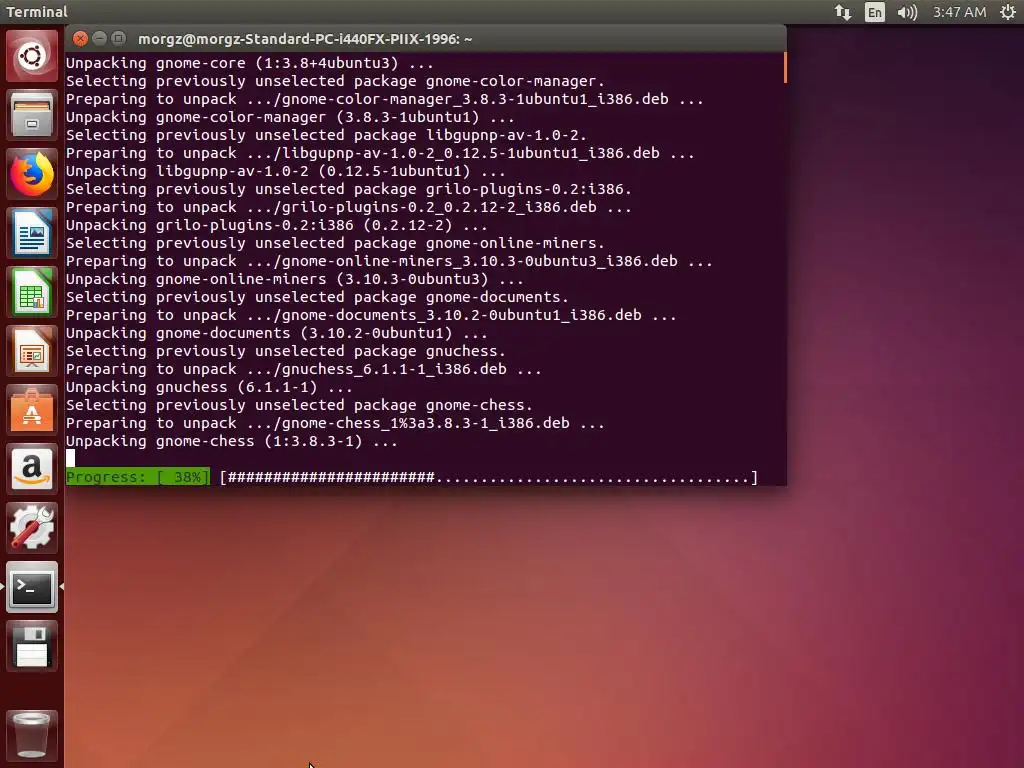Click 'grilo-plugins-0.2_0.2.12-2_i386.deb' line

[x=349, y=207]
